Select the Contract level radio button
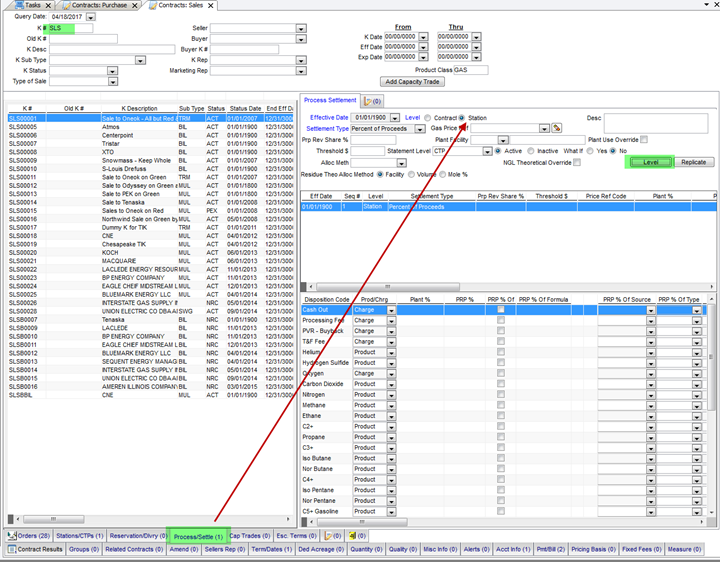This screenshot has width=720, height=562. [x=428, y=118]
